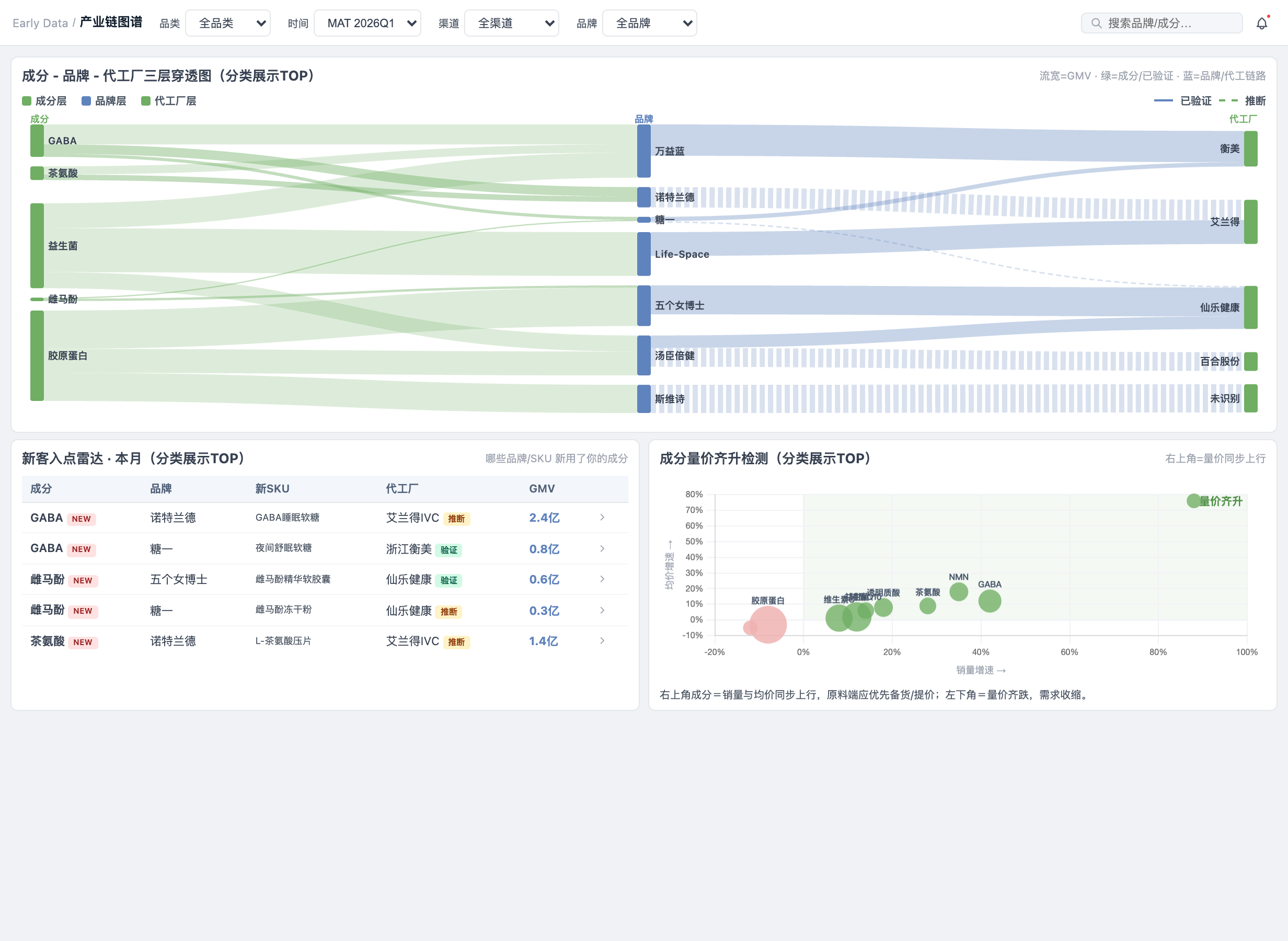
Task: Click the 代工厂 column header
Action: click(x=402, y=488)
